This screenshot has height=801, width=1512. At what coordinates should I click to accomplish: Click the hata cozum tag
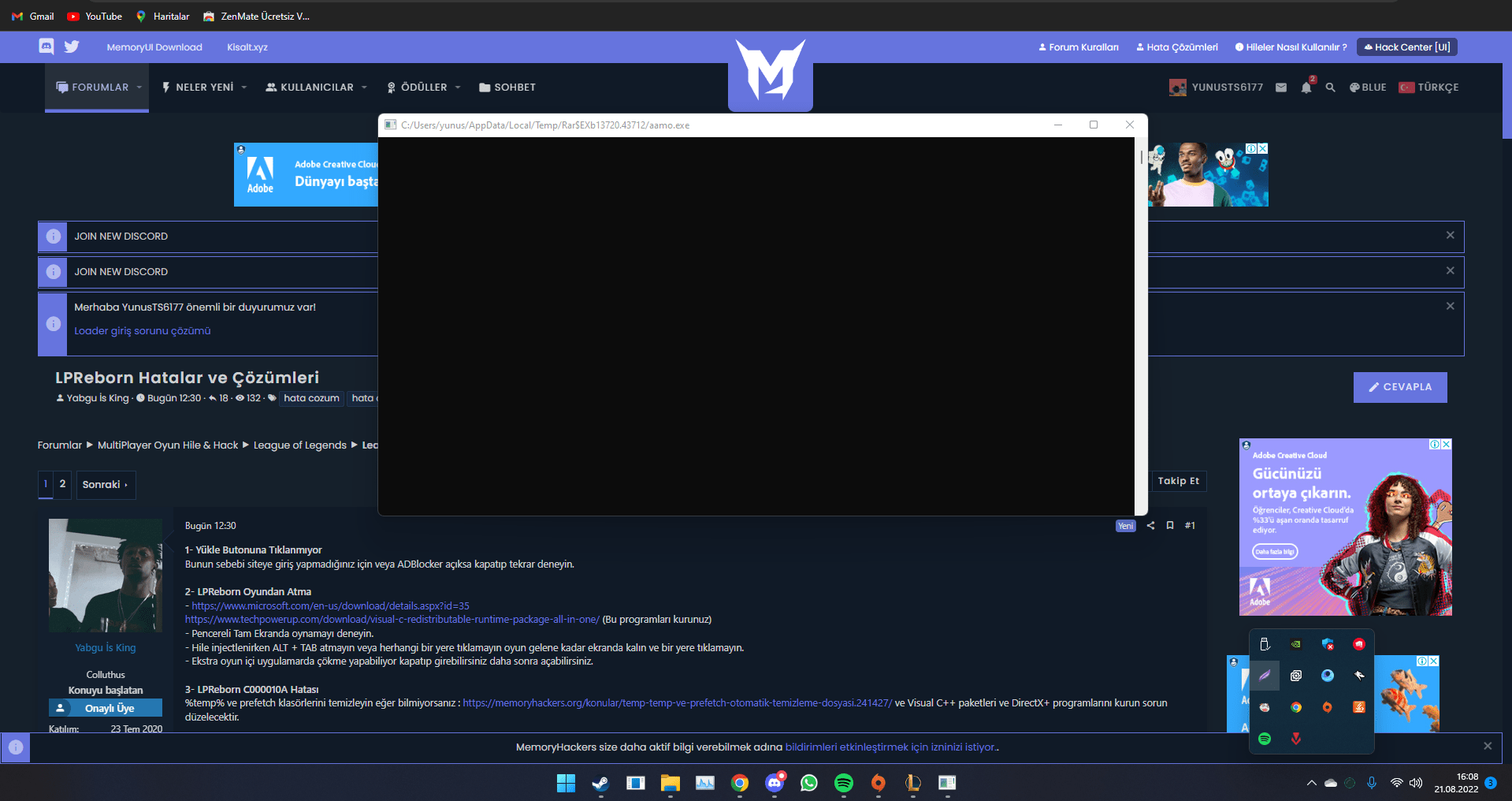[311, 398]
